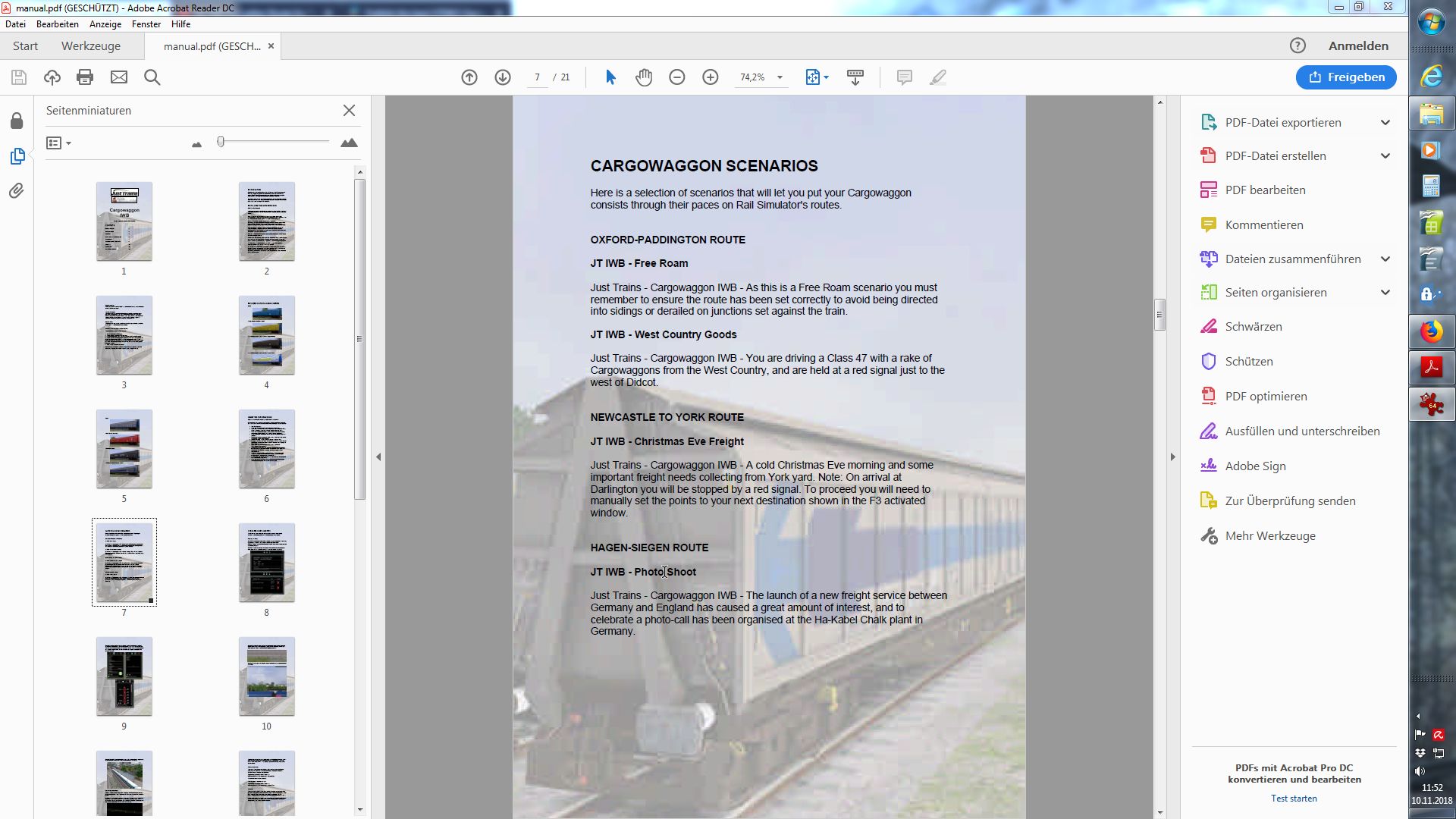Click the cloud upload icon
Image resolution: width=1456 pixels, height=819 pixels.
coord(52,77)
